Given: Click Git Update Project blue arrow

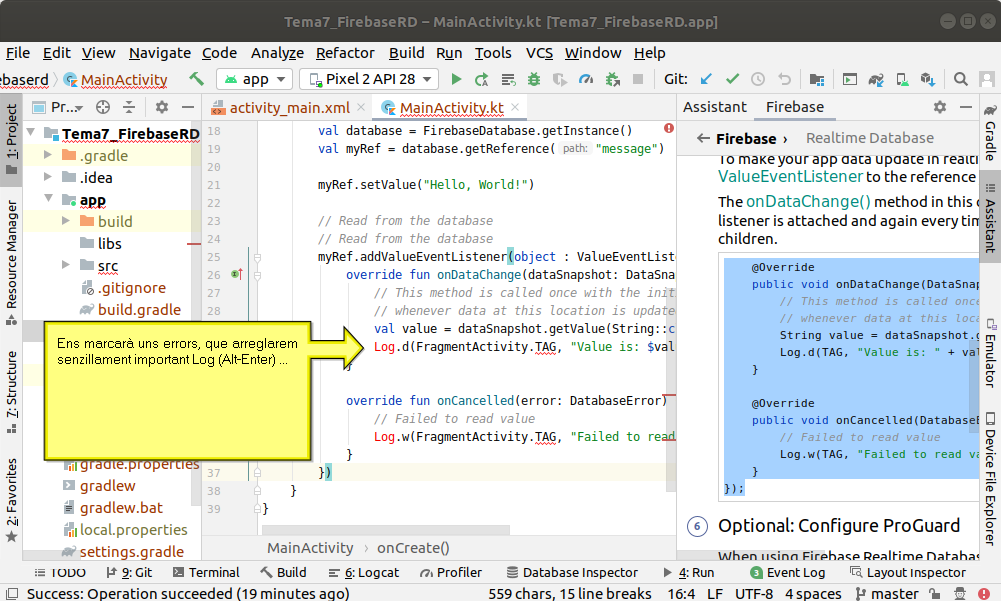Looking at the screenshot, I should point(706,79).
